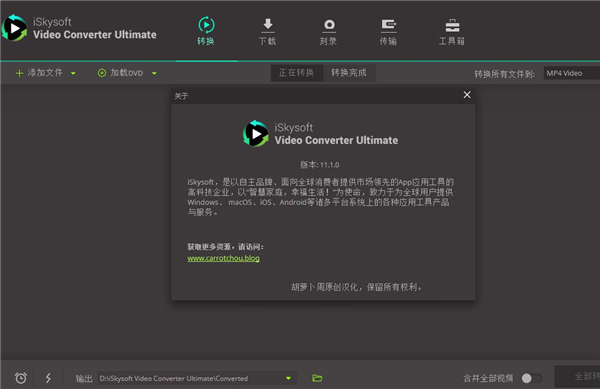Click the 获取更多资源 label text

(x=225, y=247)
